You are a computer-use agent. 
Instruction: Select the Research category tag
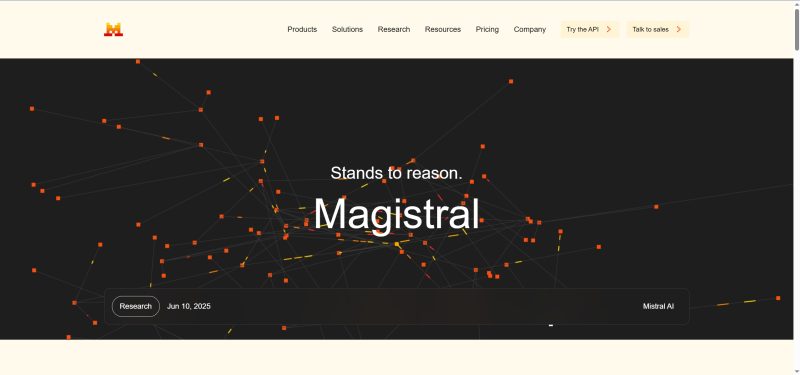coord(136,306)
